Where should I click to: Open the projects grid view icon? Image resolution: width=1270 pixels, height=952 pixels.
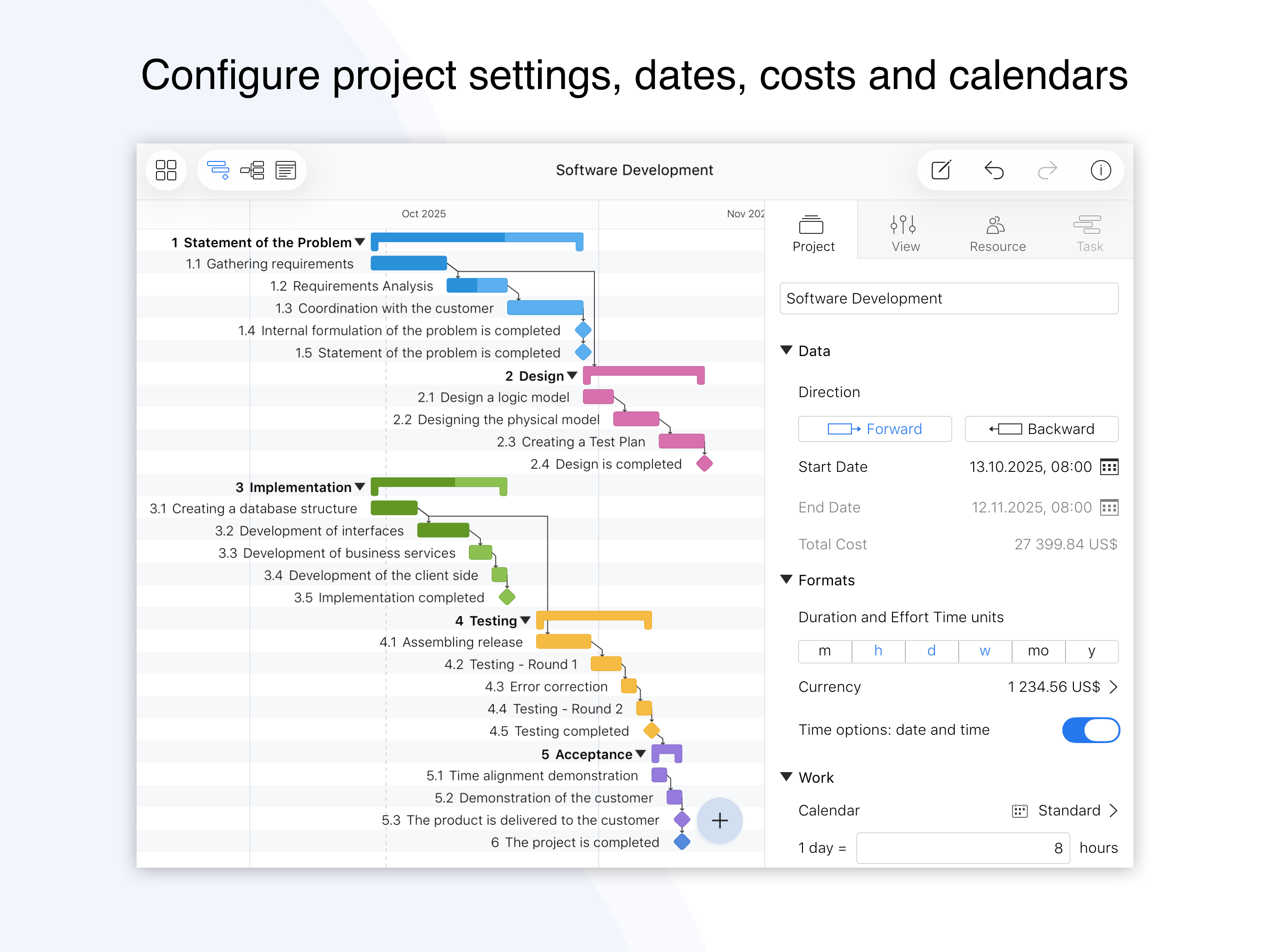click(166, 170)
